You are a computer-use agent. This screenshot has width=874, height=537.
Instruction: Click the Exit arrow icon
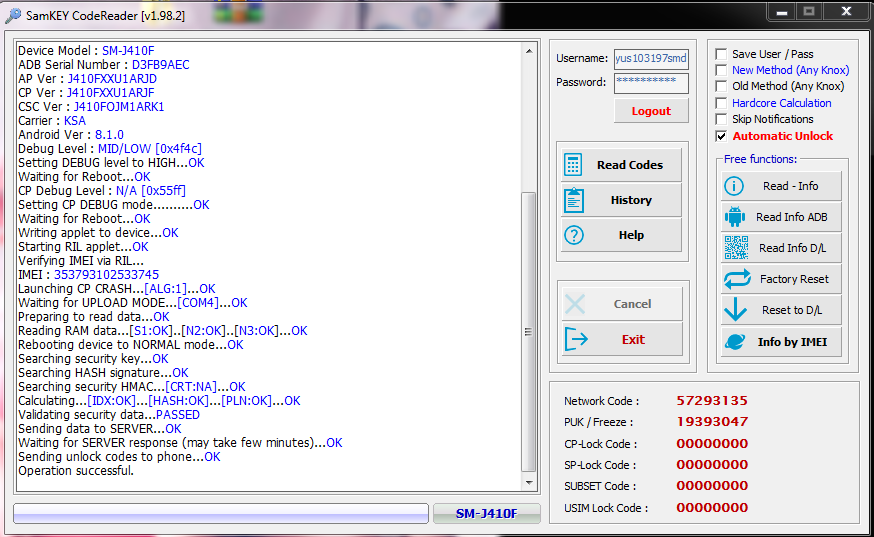coord(576,339)
